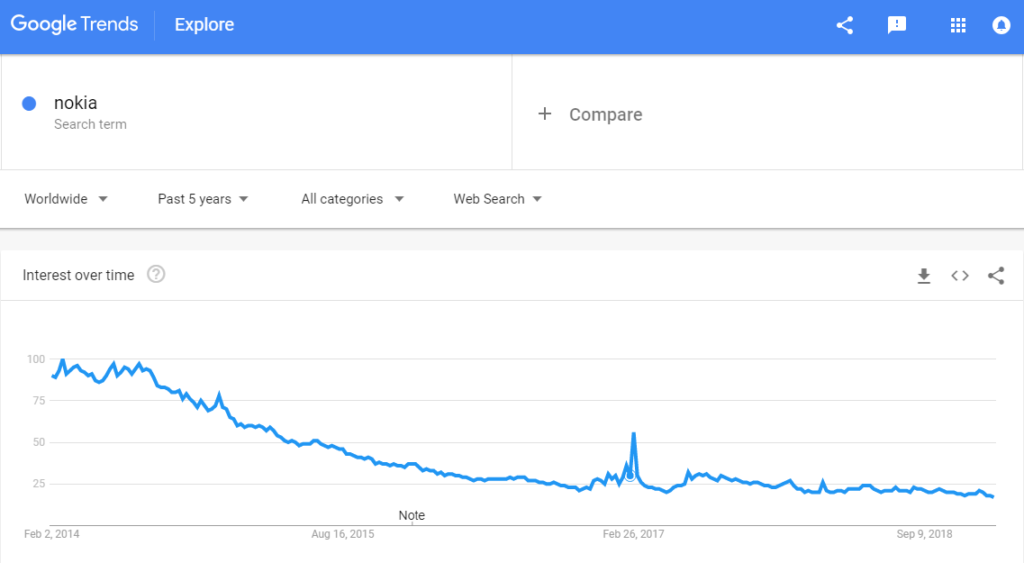Click the blue nokia color dot
This screenshot has width=1024, height=563.
click(29, 103)
